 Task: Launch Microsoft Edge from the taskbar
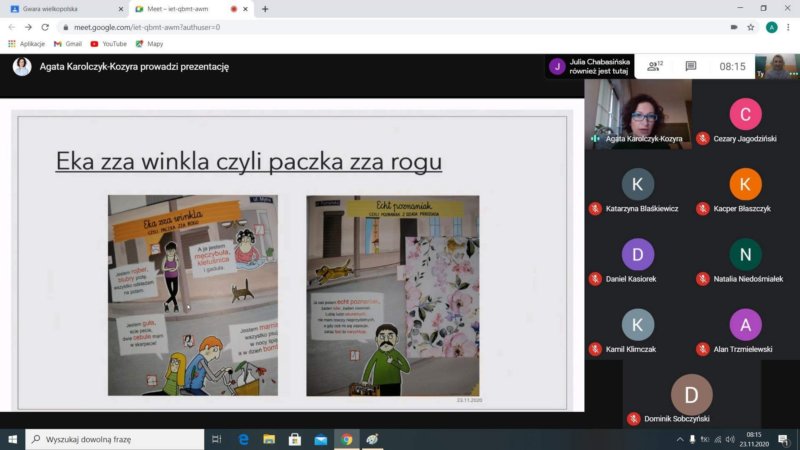pyautogui.click(x=243, y=439)
